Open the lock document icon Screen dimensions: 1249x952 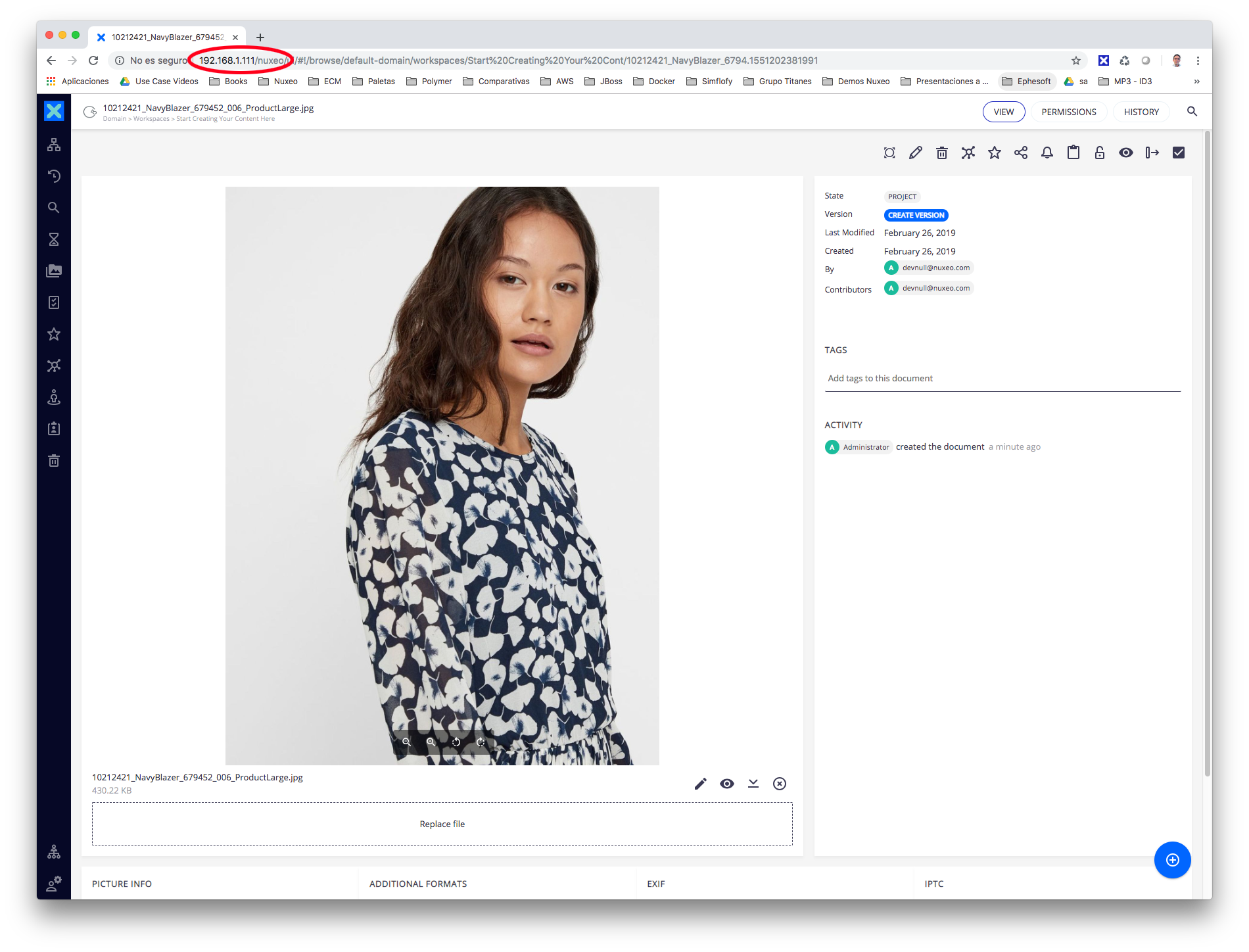click(1099, 153)
